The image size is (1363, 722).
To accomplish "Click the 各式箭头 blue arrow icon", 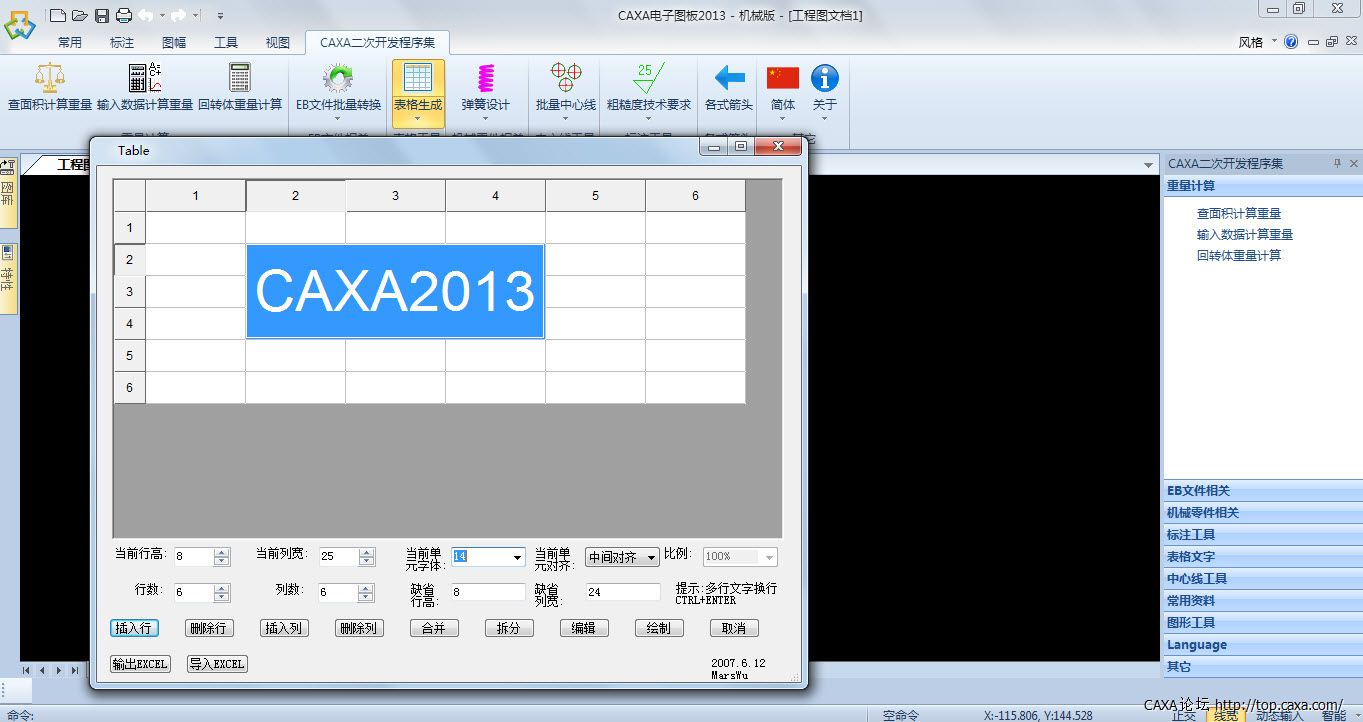I will (728, 79).
